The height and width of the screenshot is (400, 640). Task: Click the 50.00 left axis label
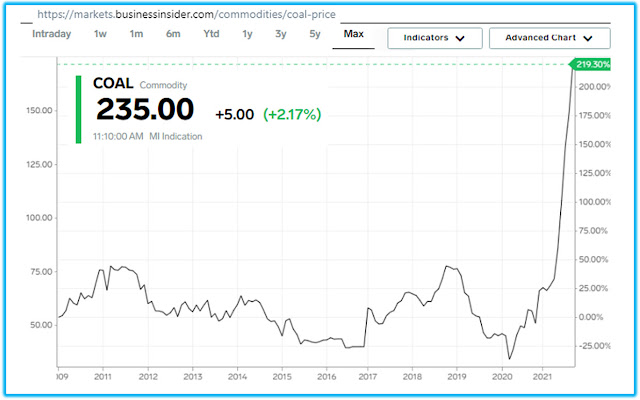click(41, 325)
